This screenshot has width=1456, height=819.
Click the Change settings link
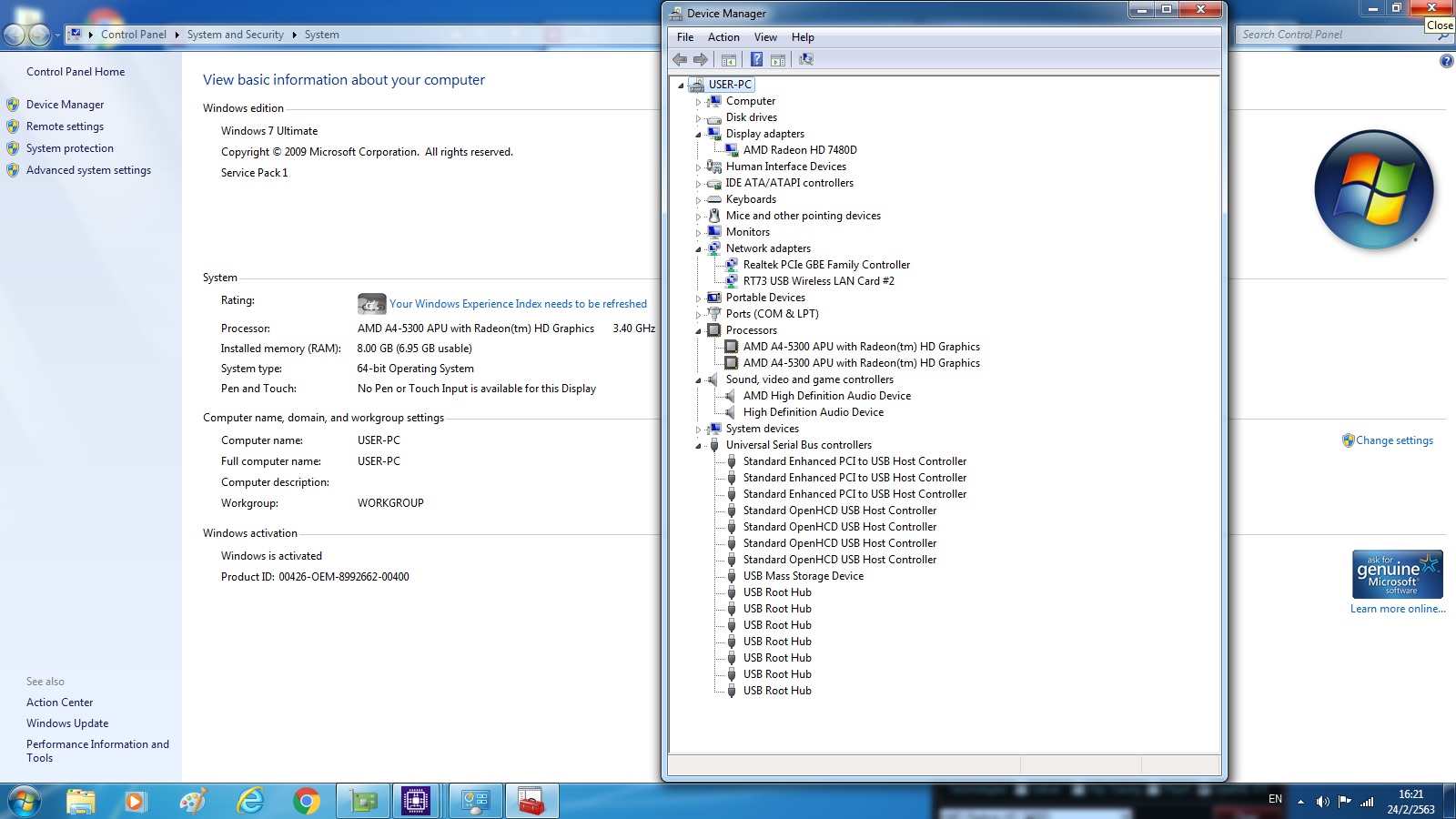pyautogui.click(x=1394, y=440)
